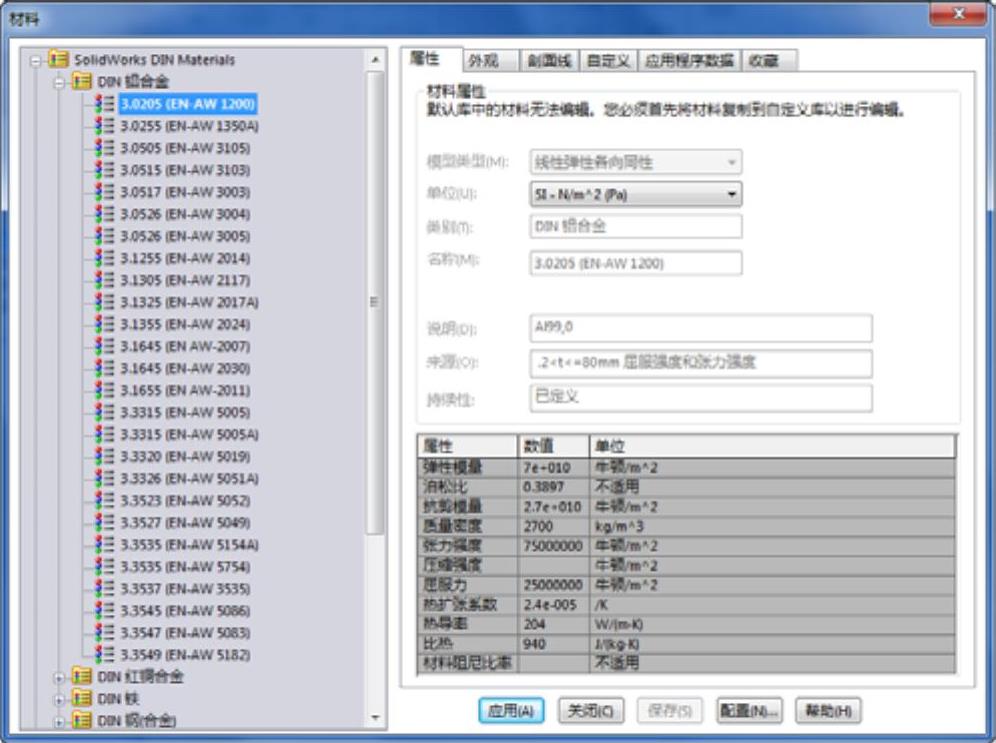Click material icon beside 3.0526 (EN-AW 3005)
Viewport: 996px width, 743px height.
(105, 236)
